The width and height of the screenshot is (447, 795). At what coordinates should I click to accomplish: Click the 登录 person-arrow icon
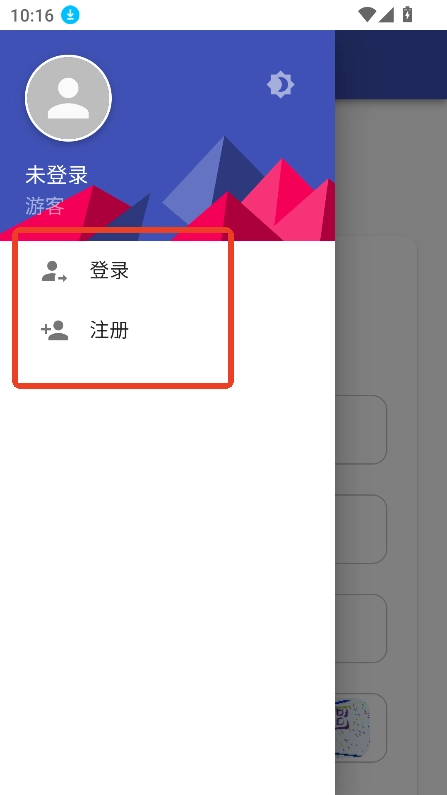coord(54,271)
